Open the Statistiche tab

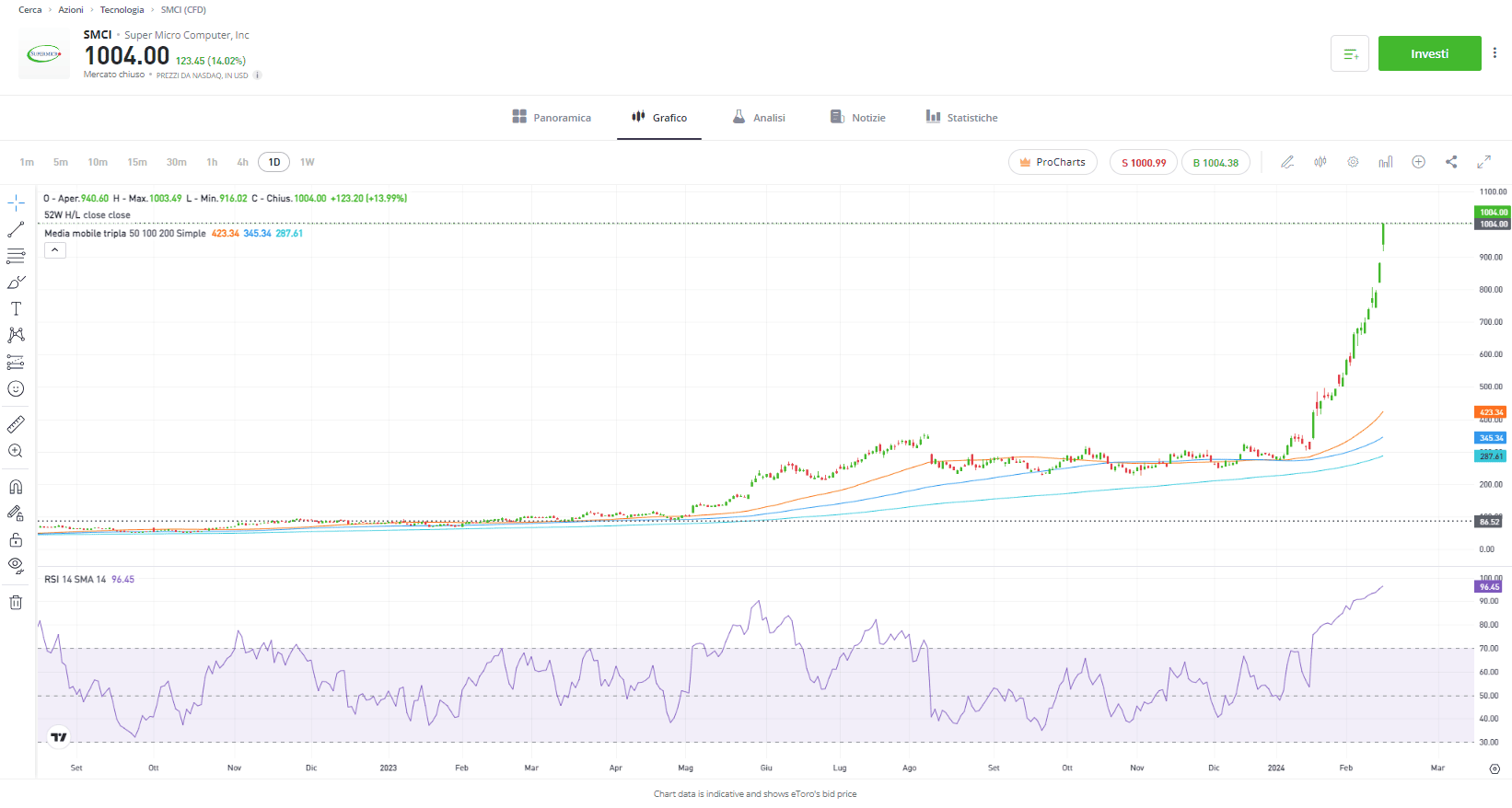pyautogui.click(x=962, y=118)
